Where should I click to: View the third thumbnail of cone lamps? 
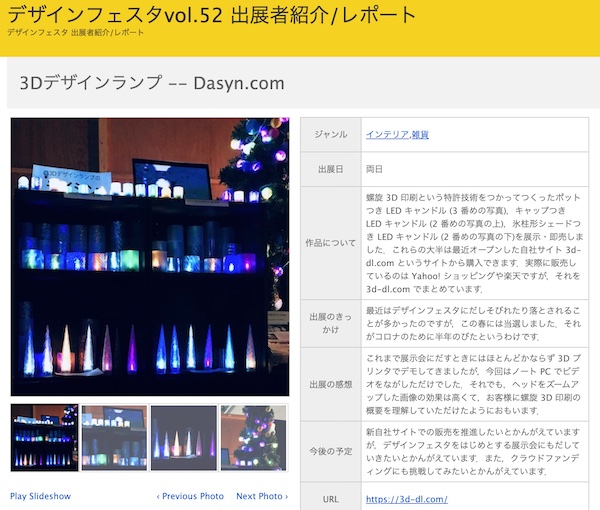tap(184, 437)
